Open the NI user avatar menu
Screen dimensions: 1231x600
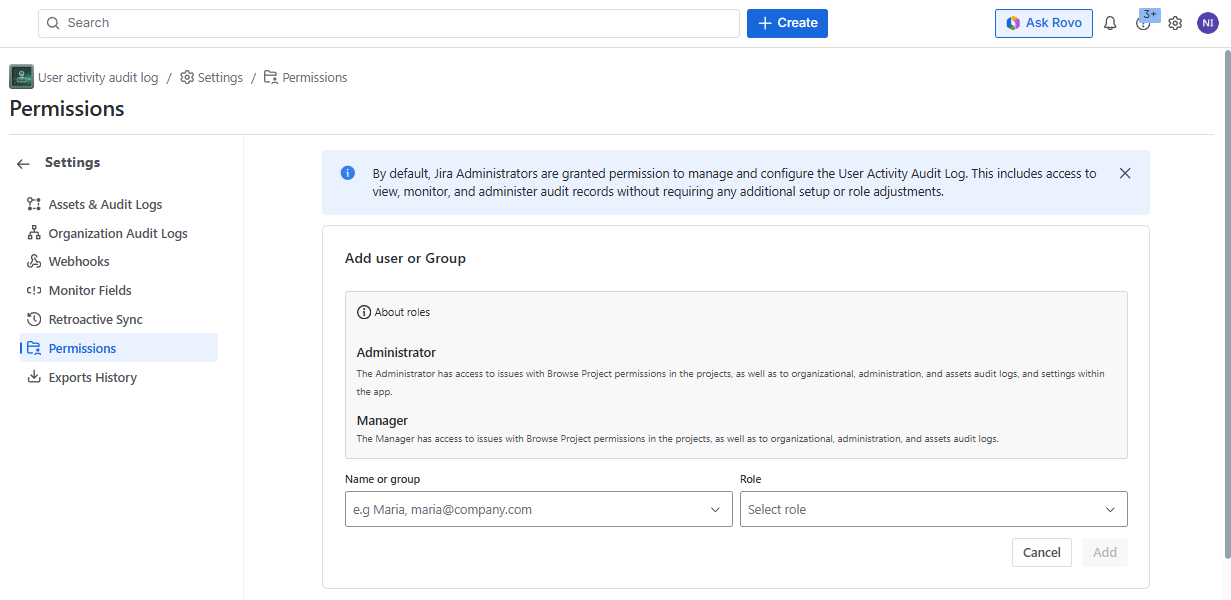click(x=1208, y=23)
